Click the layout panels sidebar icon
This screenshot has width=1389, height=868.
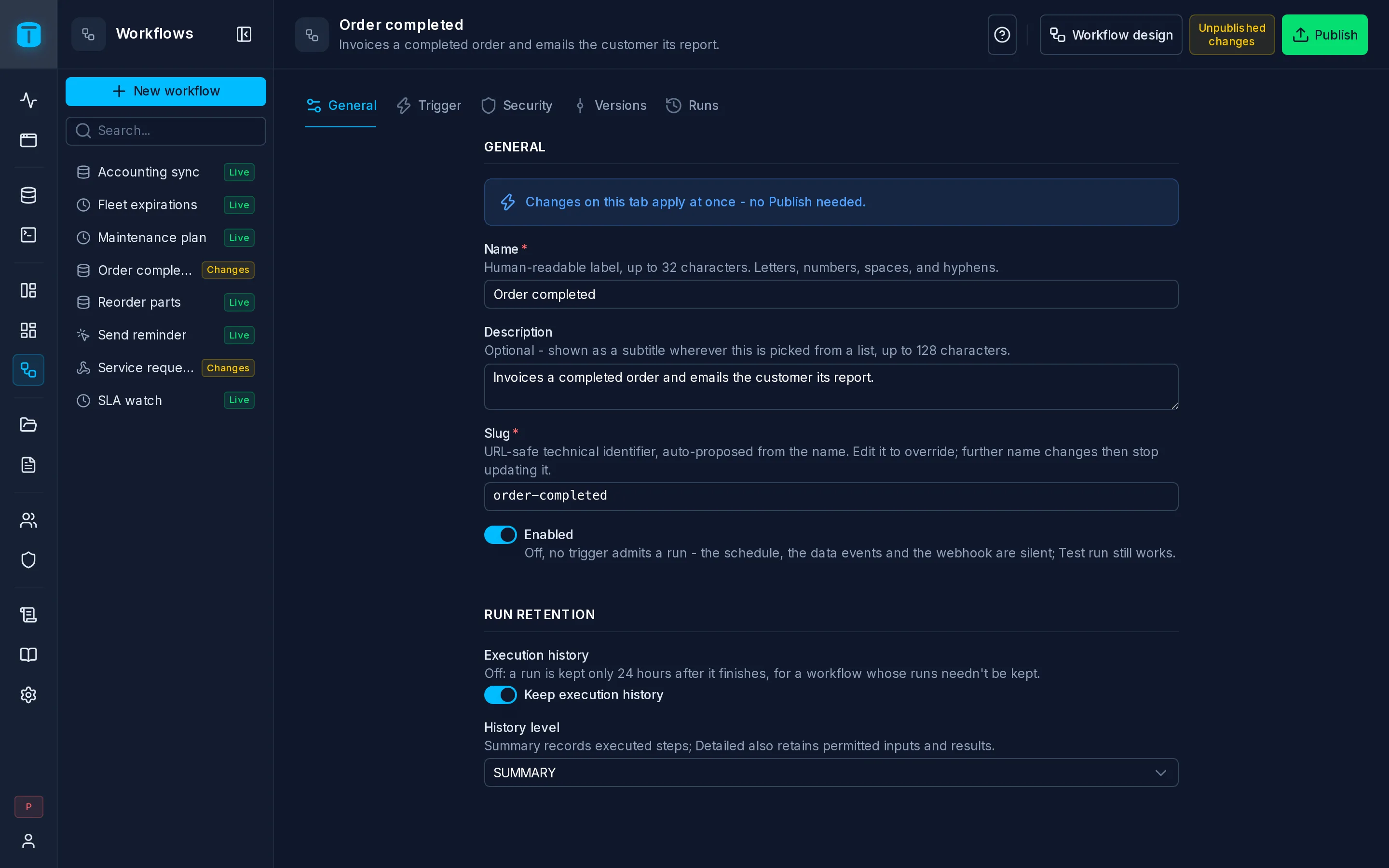28,290
